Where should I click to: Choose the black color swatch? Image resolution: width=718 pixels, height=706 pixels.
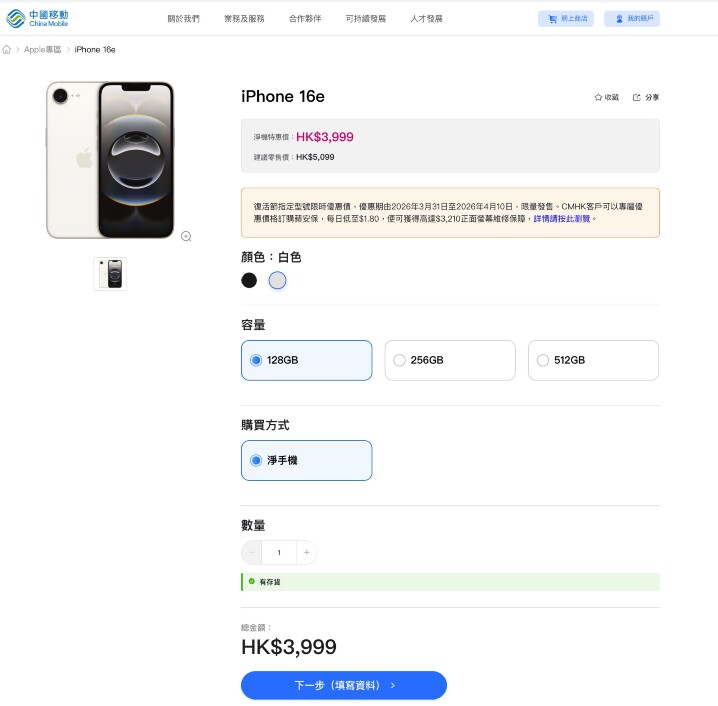pyautogui.click(x=249, y=280)
